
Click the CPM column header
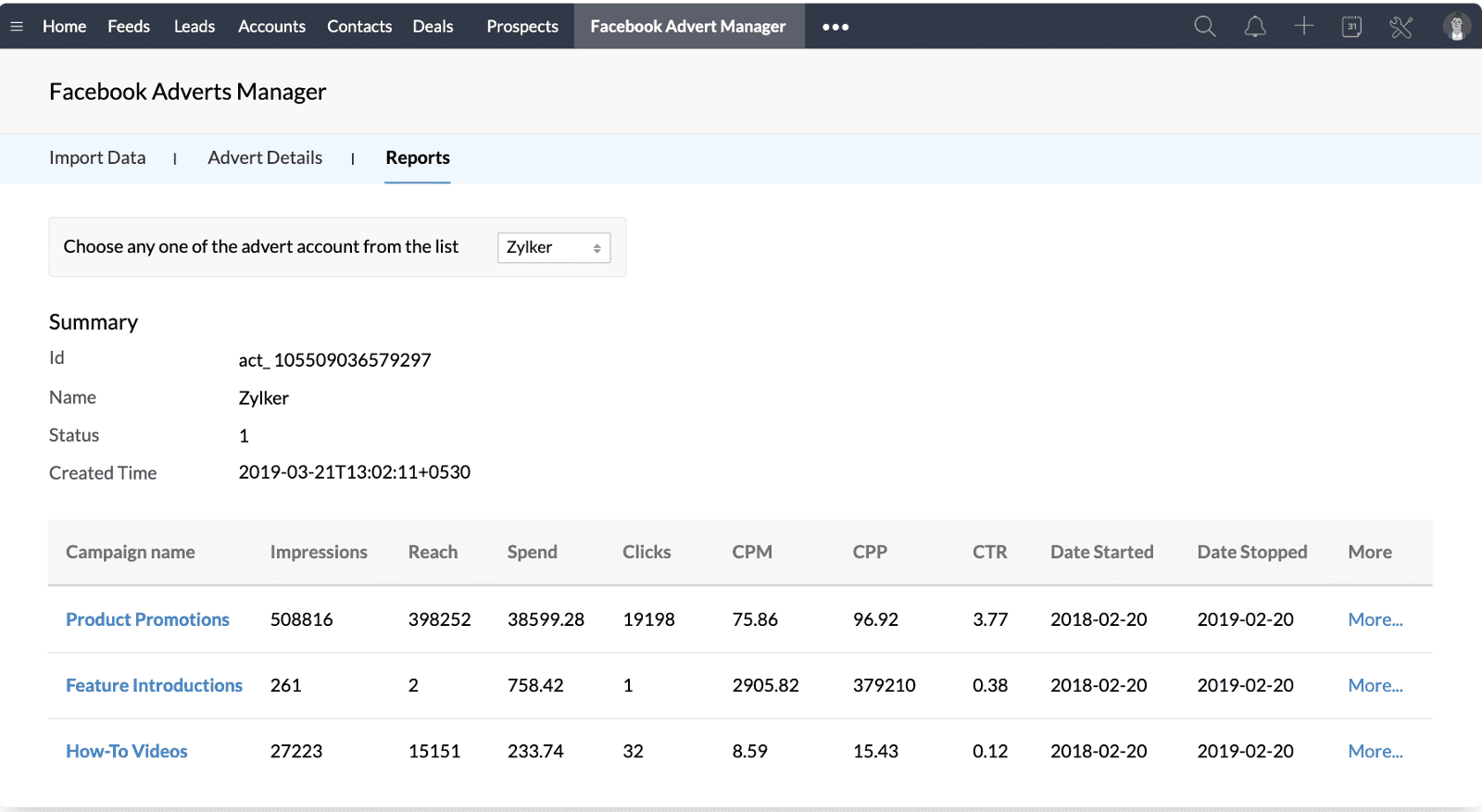752,552
